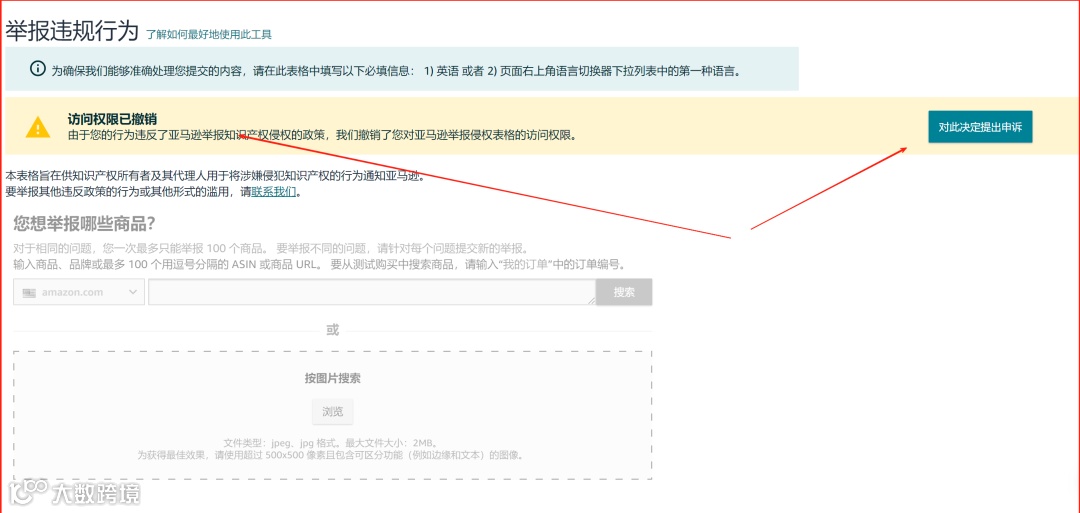The width and height of the screenshot is (1080, 513).
Task: Click the 搜索 search button
Action: pos(624,292)
